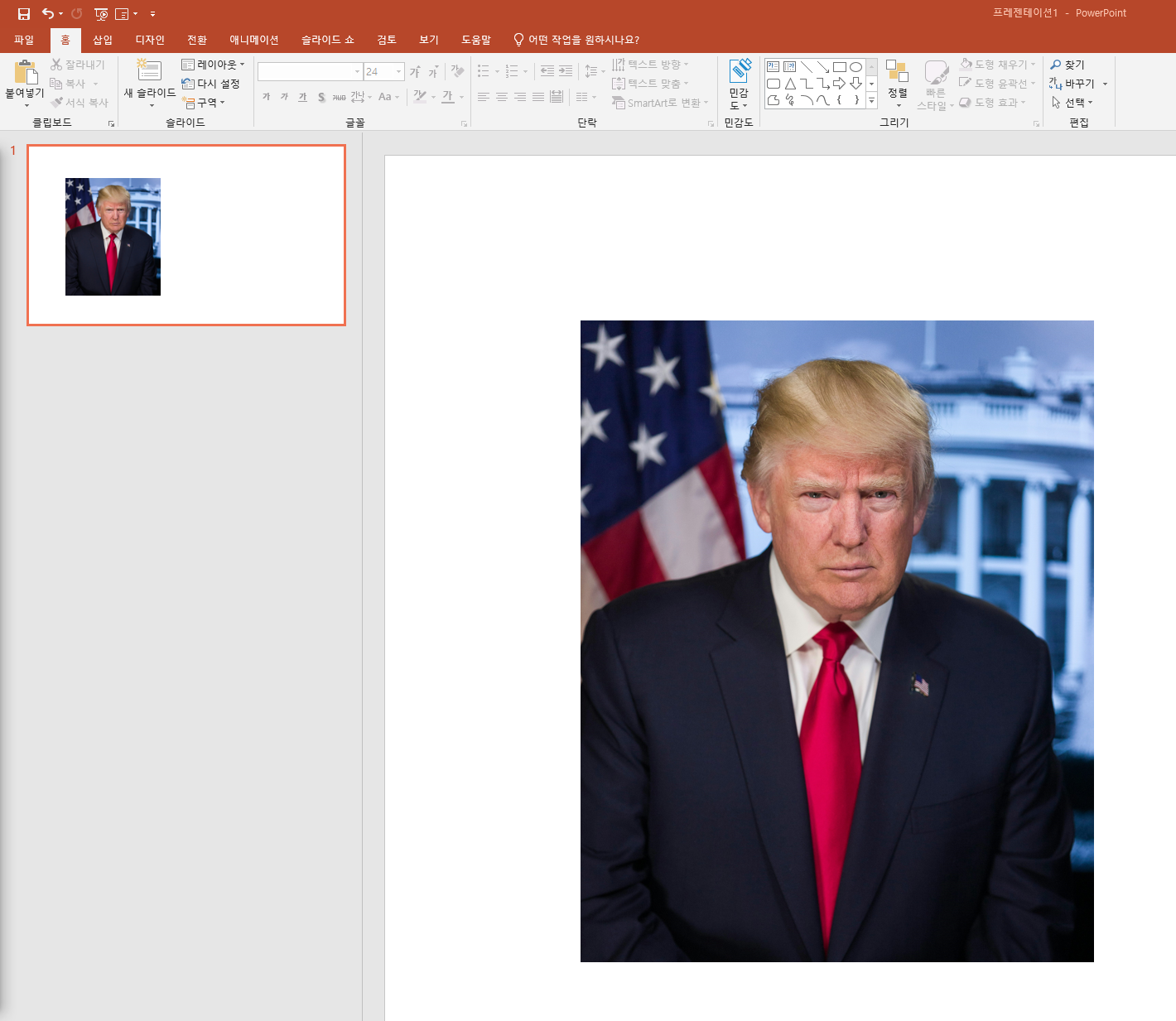
Task: Click the Bullets list icon
Action: [484, 71]
